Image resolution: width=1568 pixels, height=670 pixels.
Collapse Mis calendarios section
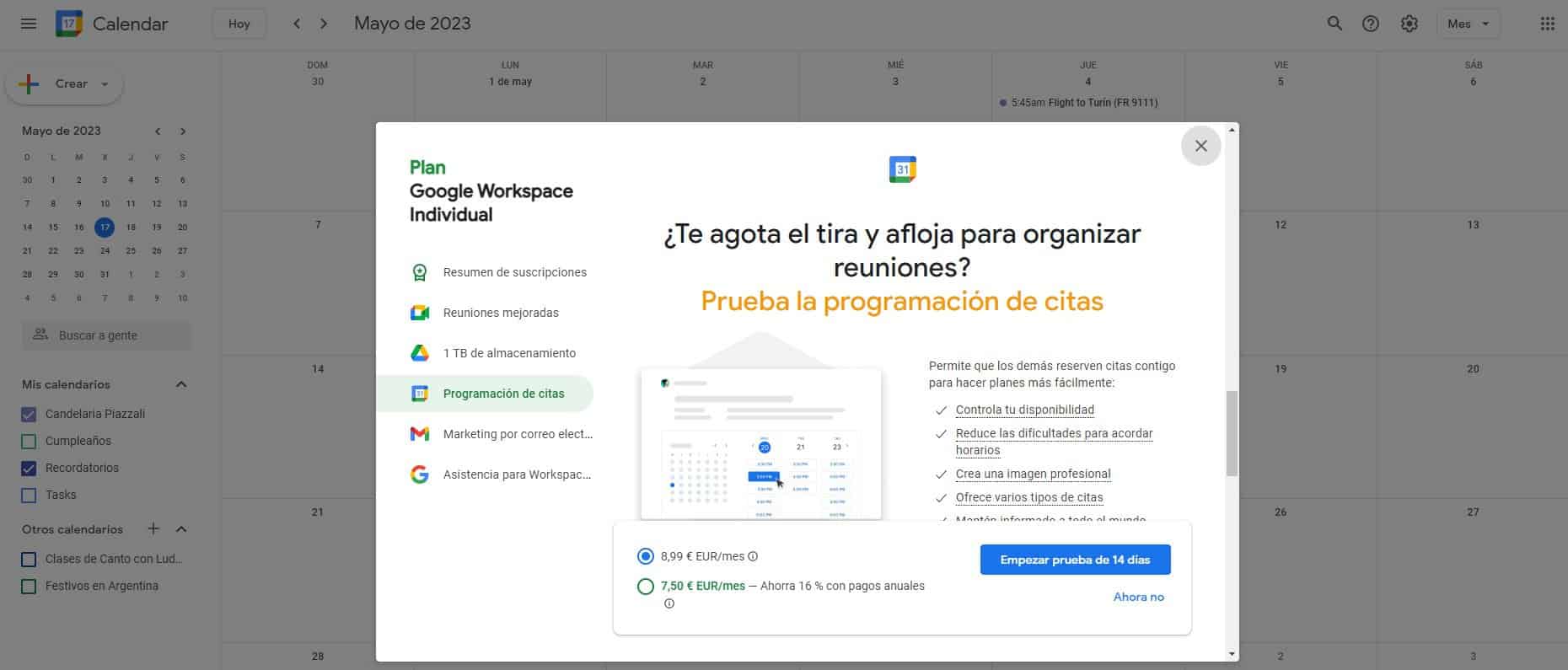(x=181, y=384)
